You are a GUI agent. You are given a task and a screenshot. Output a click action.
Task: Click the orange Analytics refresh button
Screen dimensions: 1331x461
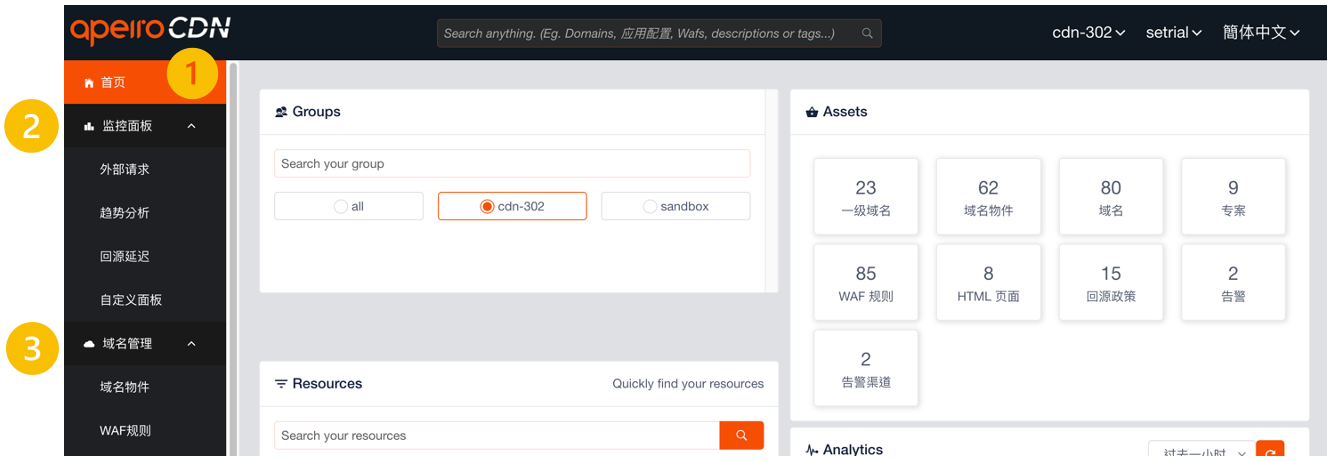coord(1269,453)
